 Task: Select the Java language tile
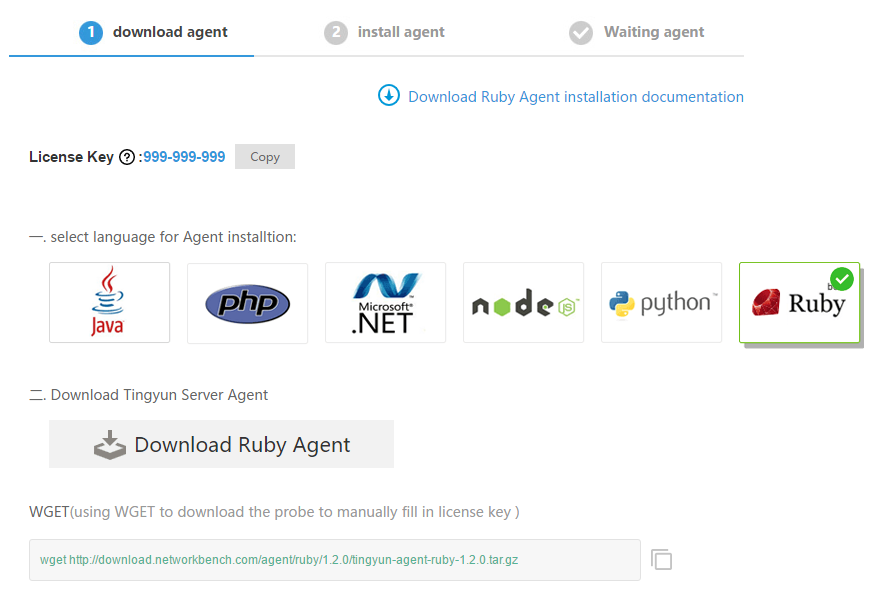[109, 302]
